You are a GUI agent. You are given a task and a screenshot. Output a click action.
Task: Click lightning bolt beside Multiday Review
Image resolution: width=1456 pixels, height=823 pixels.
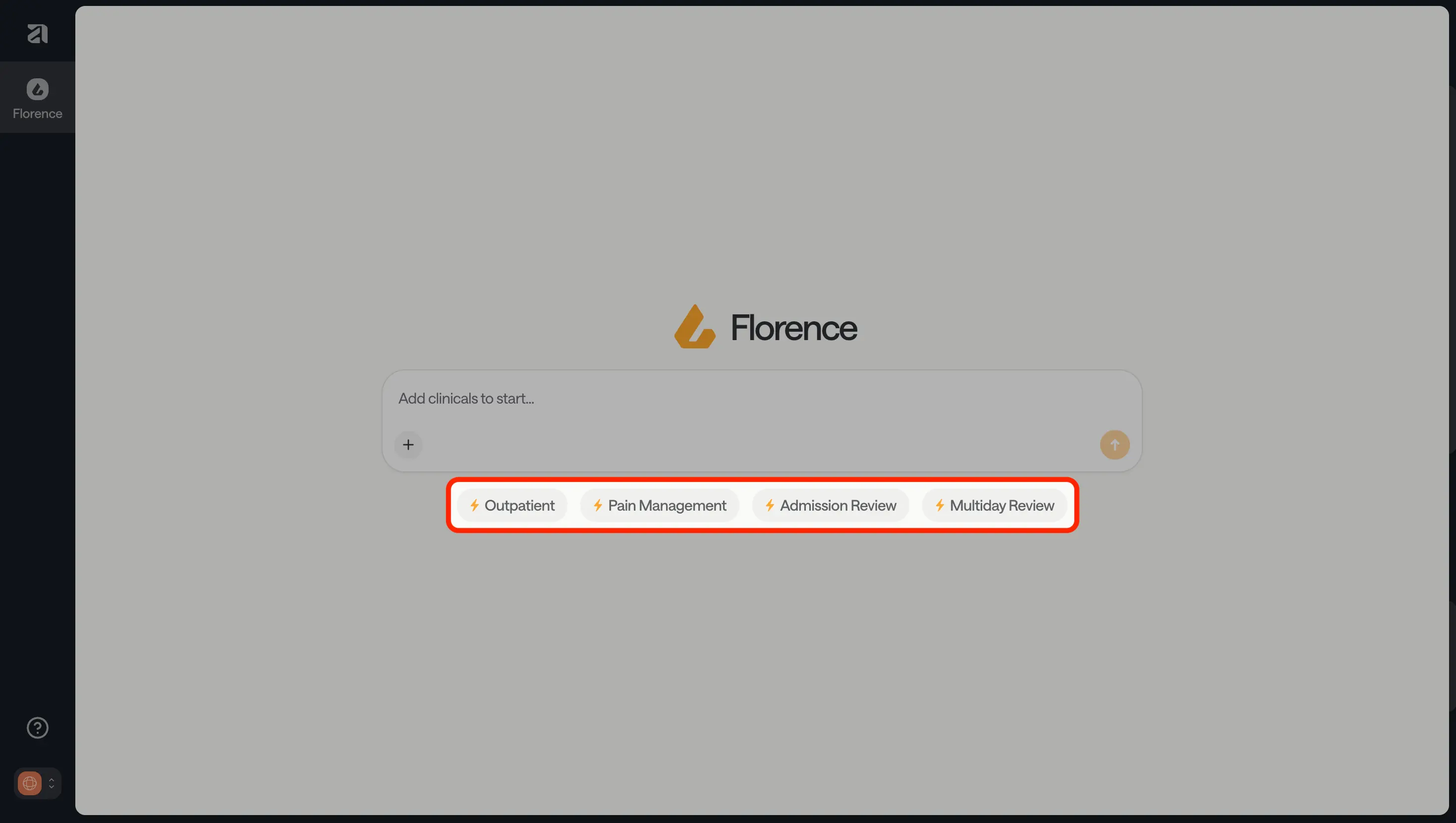(940, 506)
